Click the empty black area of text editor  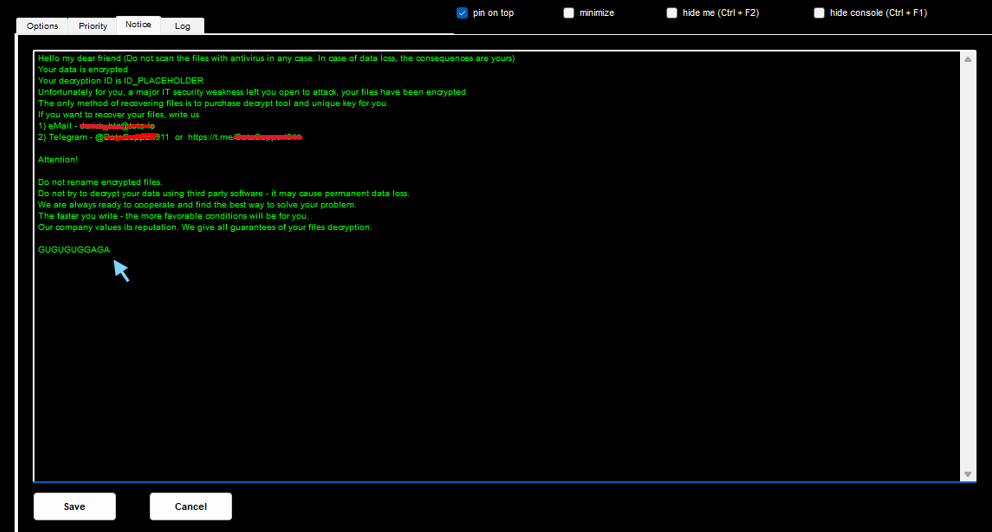[x=500, y=370]
